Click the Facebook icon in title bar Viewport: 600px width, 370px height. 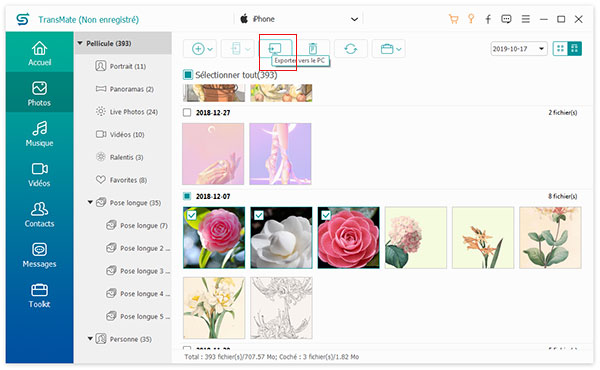(488, 19)
